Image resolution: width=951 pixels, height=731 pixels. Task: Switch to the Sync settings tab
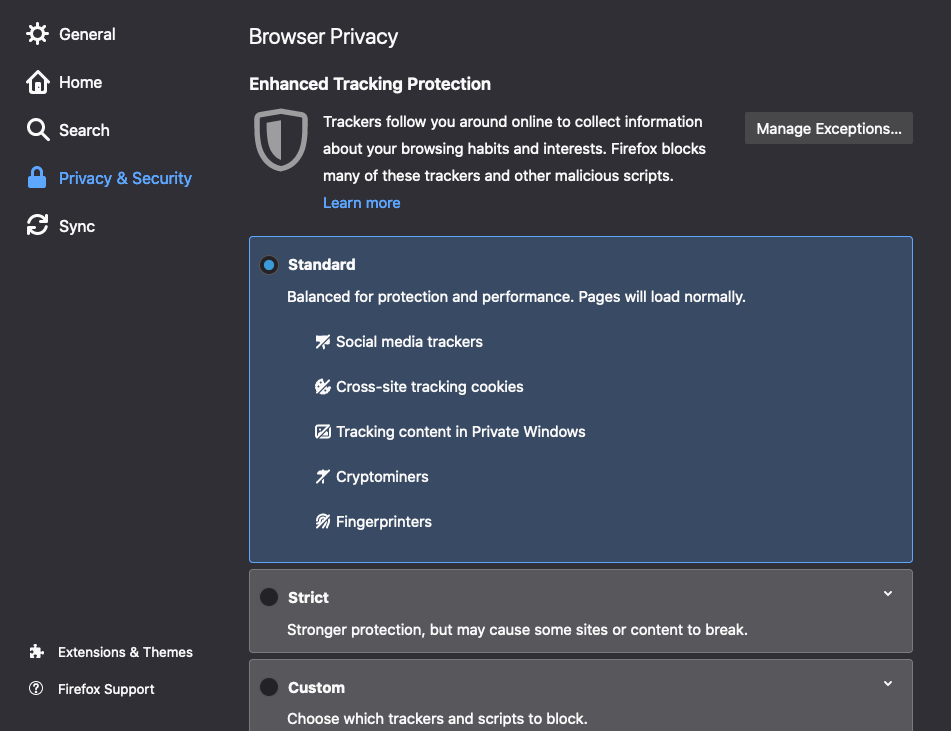click(77, 226)
